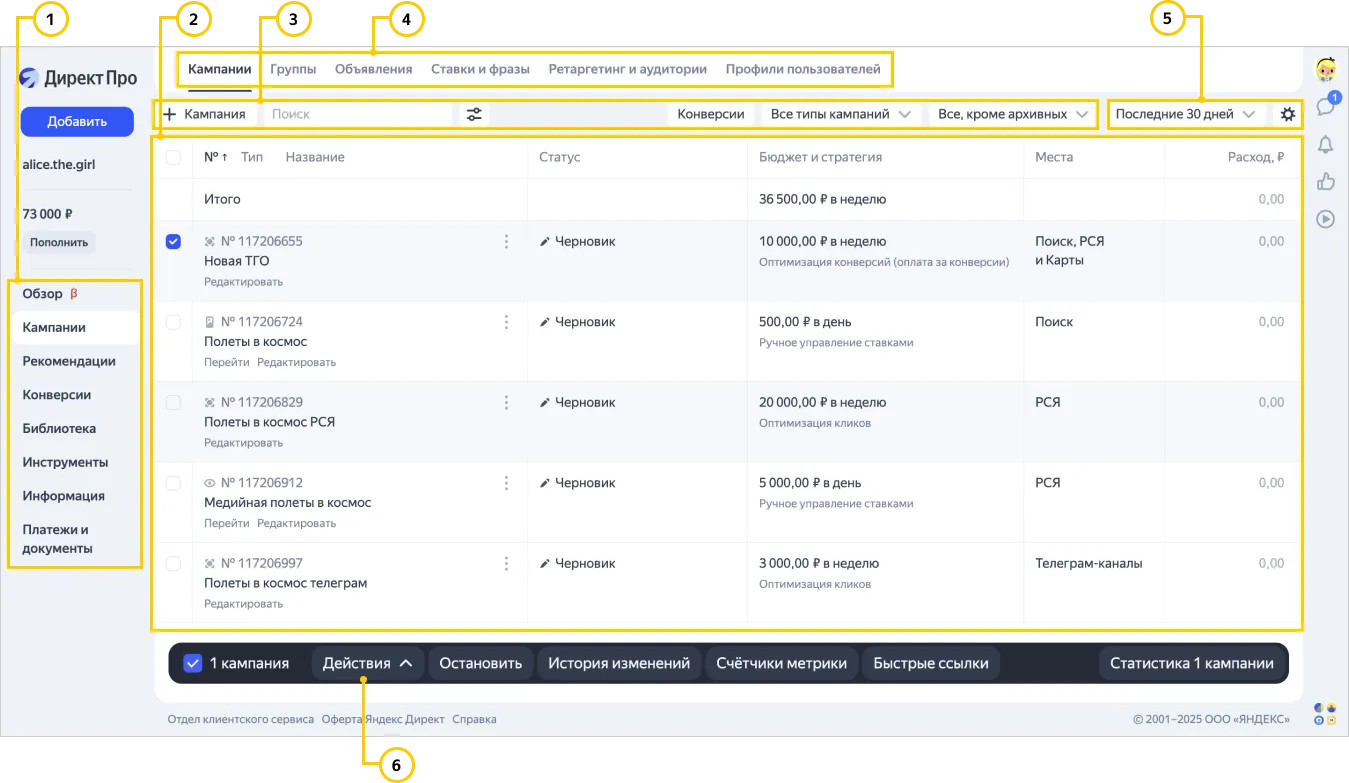The image size is (1349, 783).
Task: Open three-dot menu for Новая ТГО
Action: 506,242
